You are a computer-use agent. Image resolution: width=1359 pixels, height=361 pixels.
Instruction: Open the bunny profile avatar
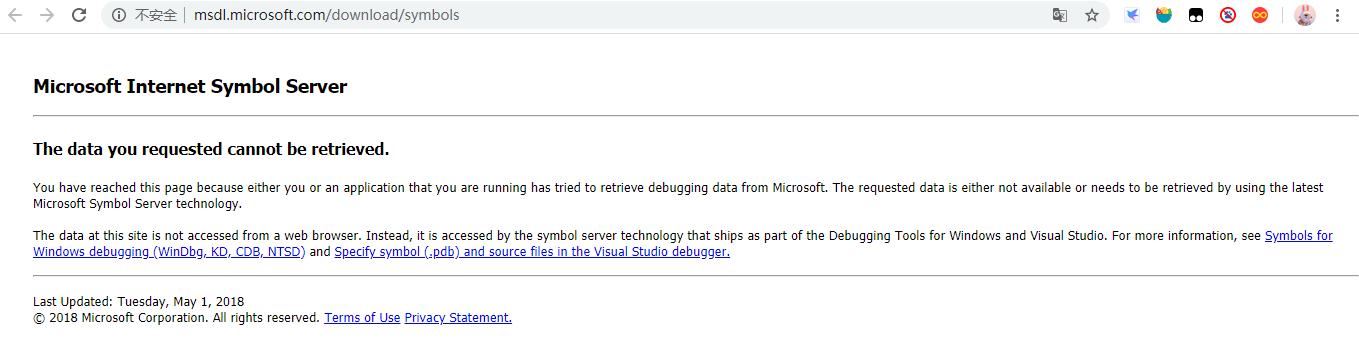(x=1305, y=15)
